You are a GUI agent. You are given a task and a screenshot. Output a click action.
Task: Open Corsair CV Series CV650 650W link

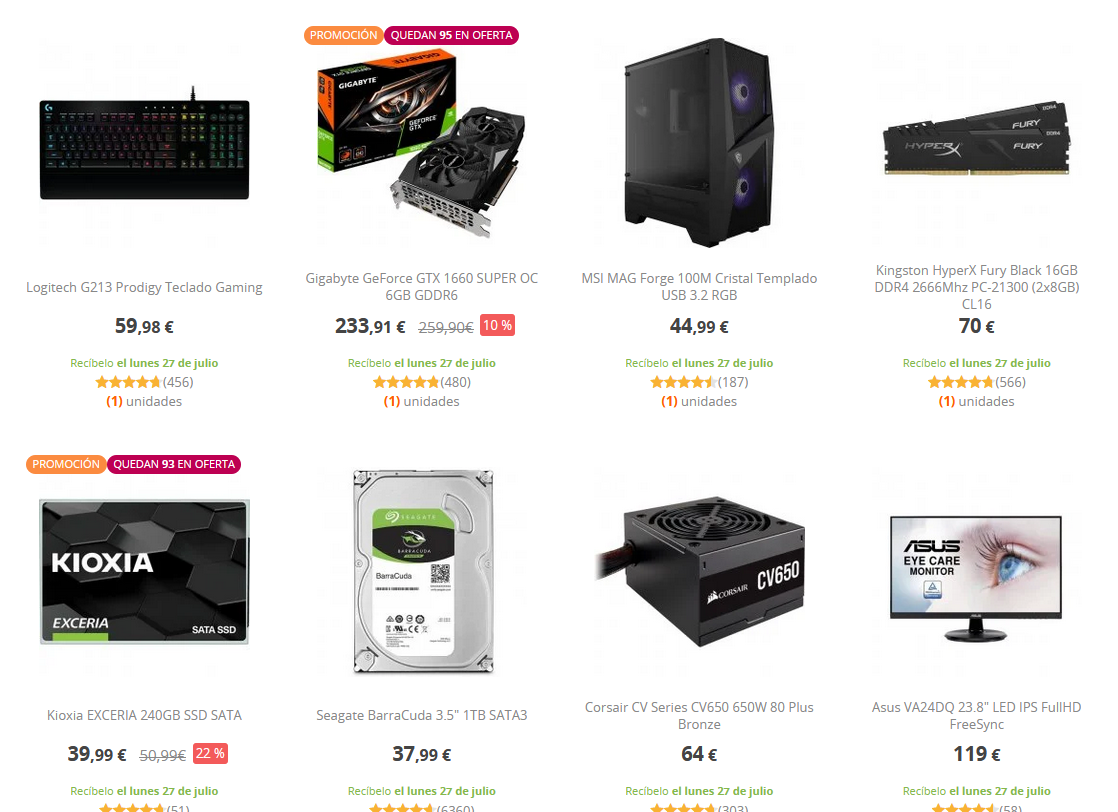[699, 715]
